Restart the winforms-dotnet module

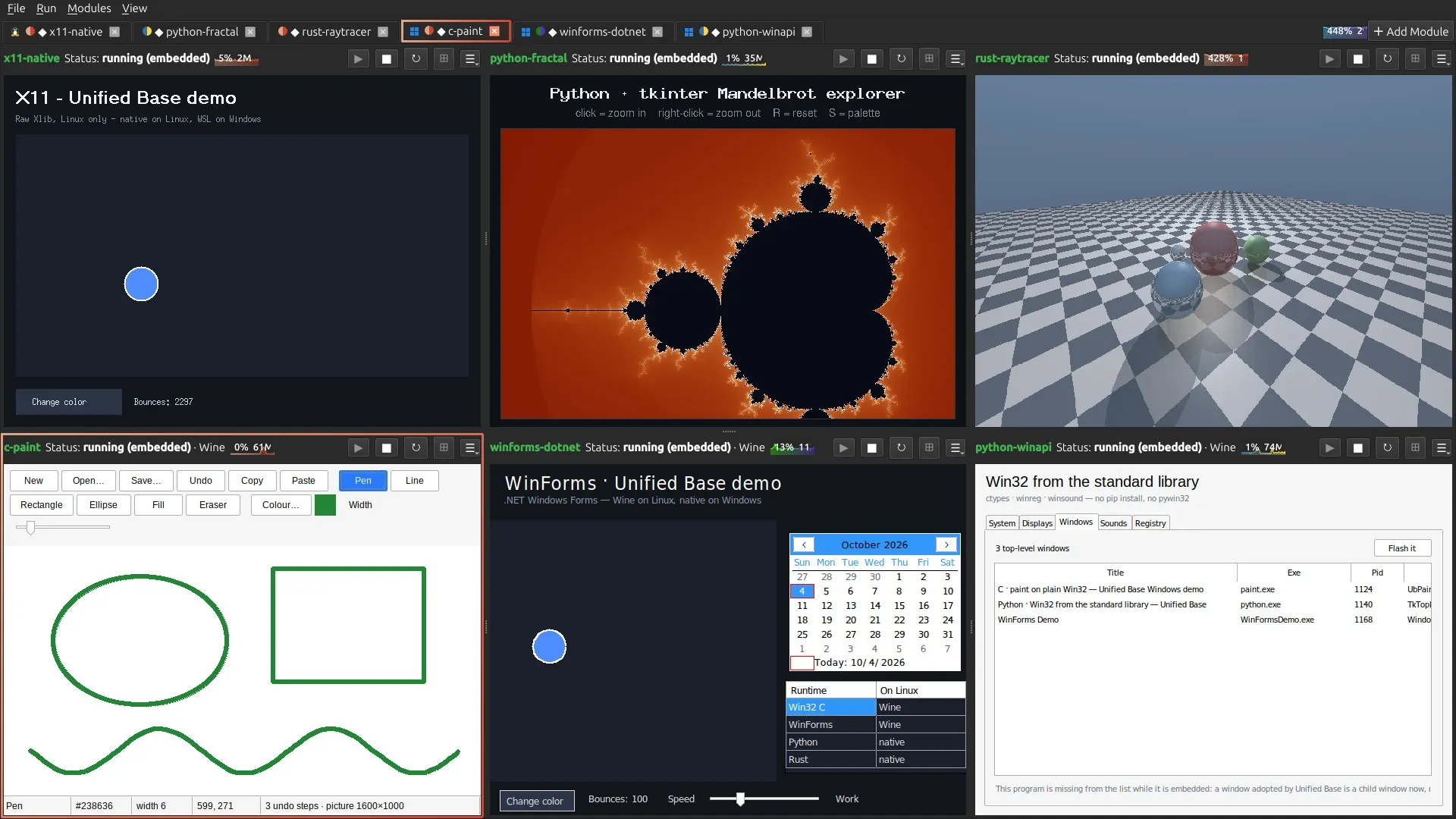[x=901, y=447]
